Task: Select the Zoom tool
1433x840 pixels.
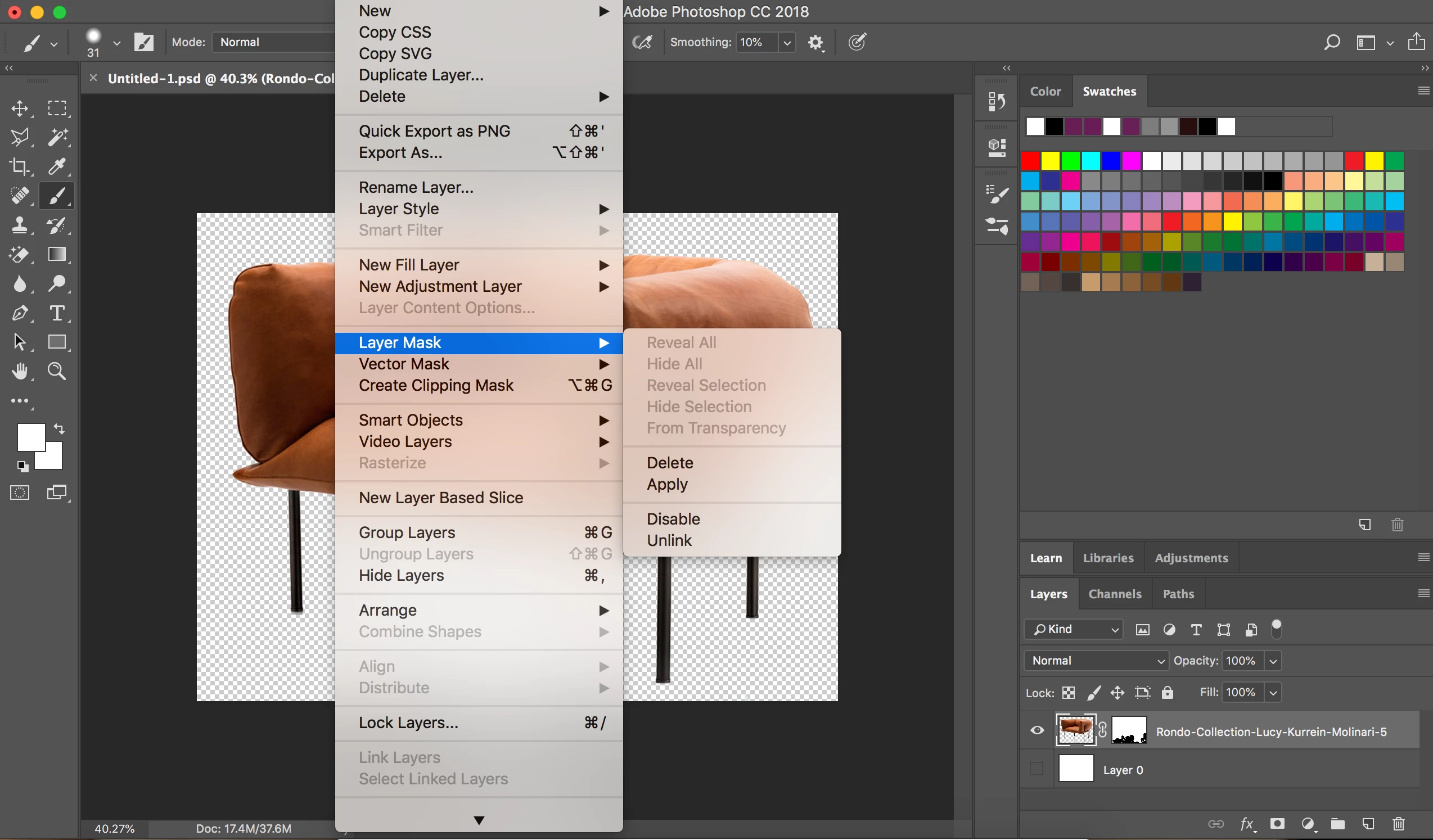Action: [x=57, y=371]
